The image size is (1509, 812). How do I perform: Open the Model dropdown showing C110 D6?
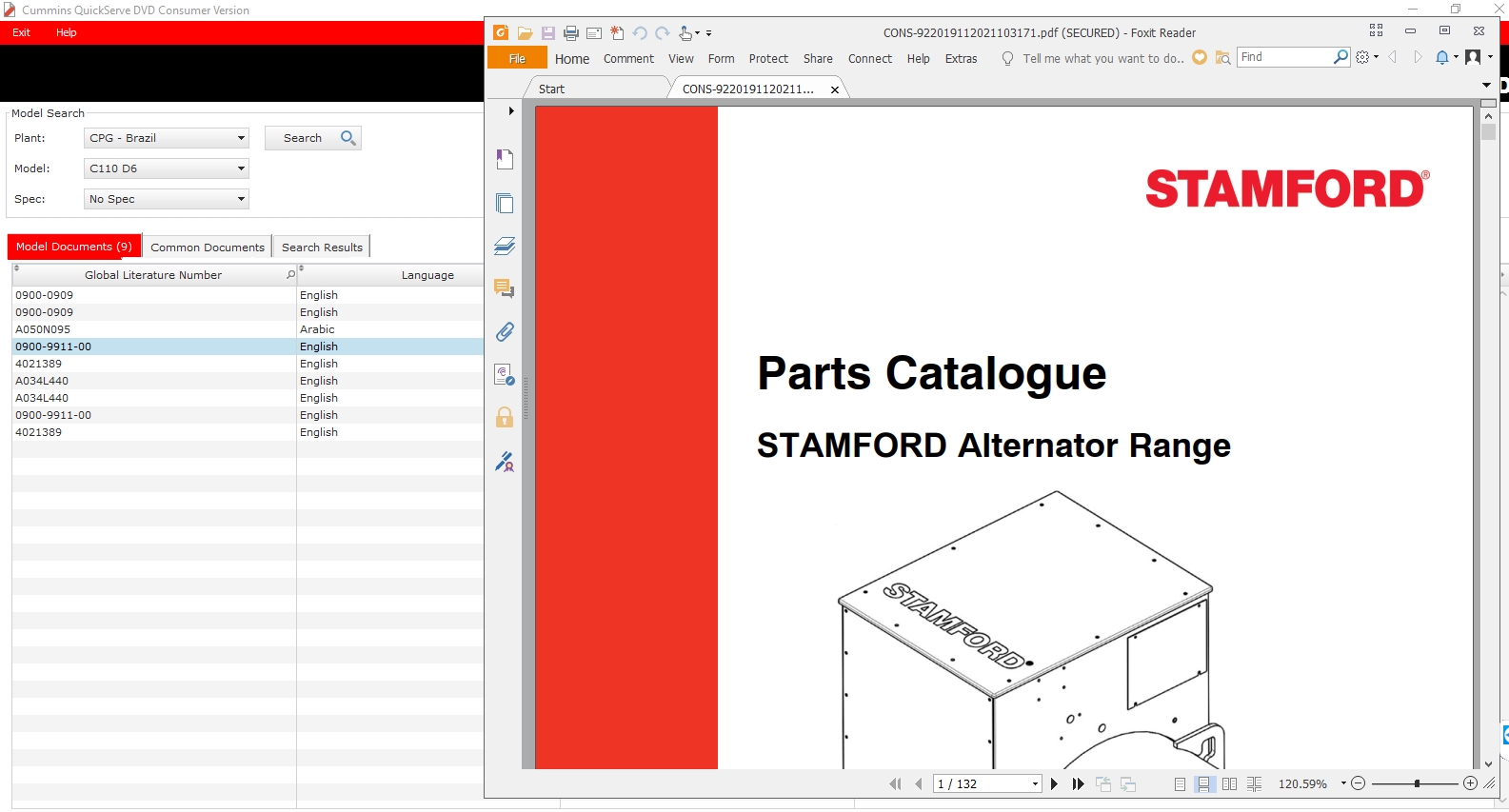167,168
